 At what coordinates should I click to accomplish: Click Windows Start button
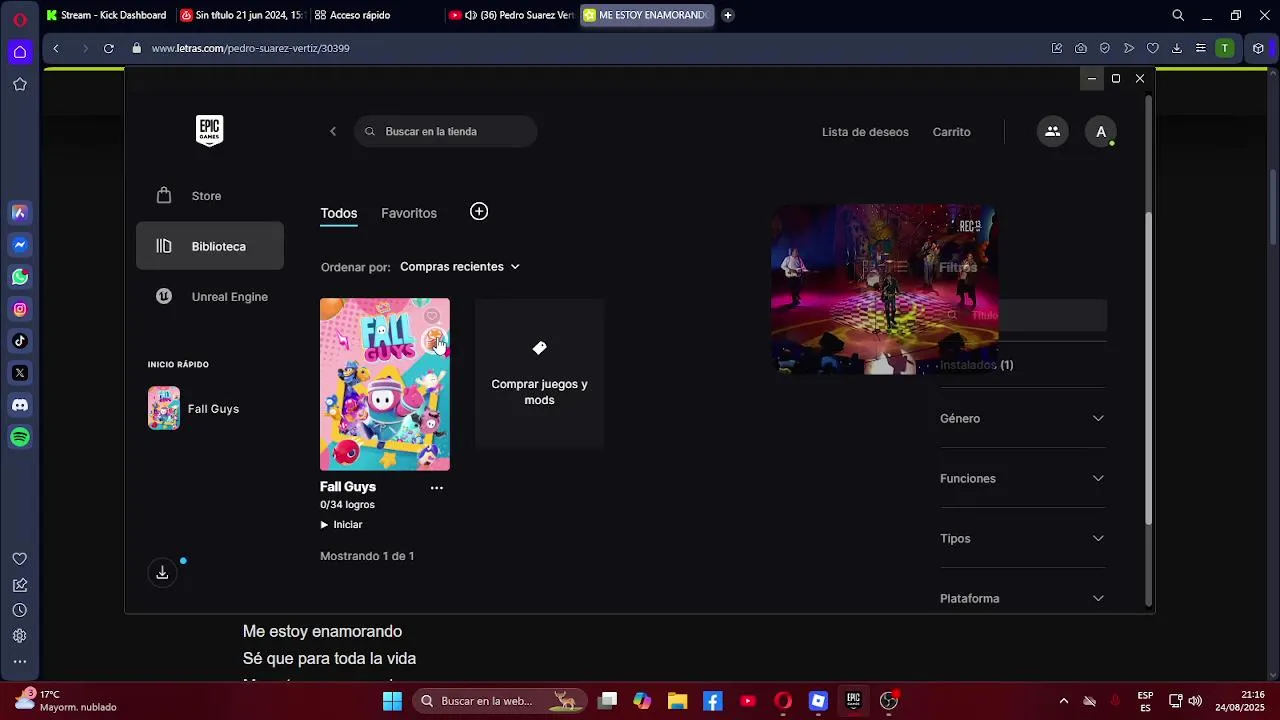(392, 701)
